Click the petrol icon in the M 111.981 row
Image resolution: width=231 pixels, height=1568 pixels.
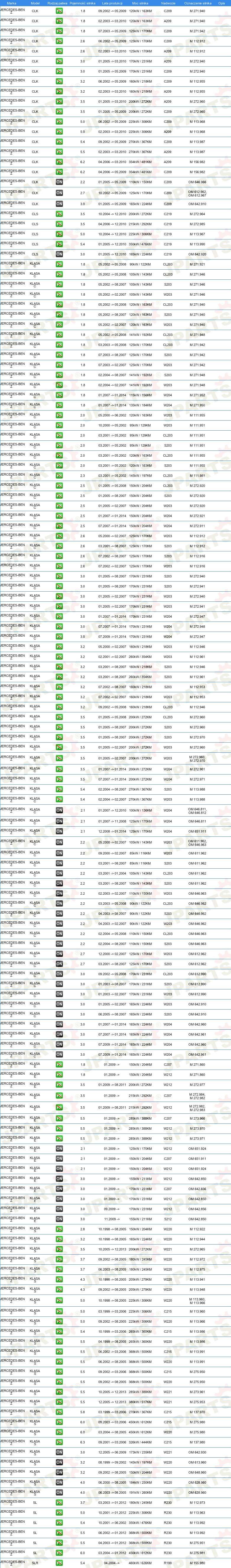point(59,476)
